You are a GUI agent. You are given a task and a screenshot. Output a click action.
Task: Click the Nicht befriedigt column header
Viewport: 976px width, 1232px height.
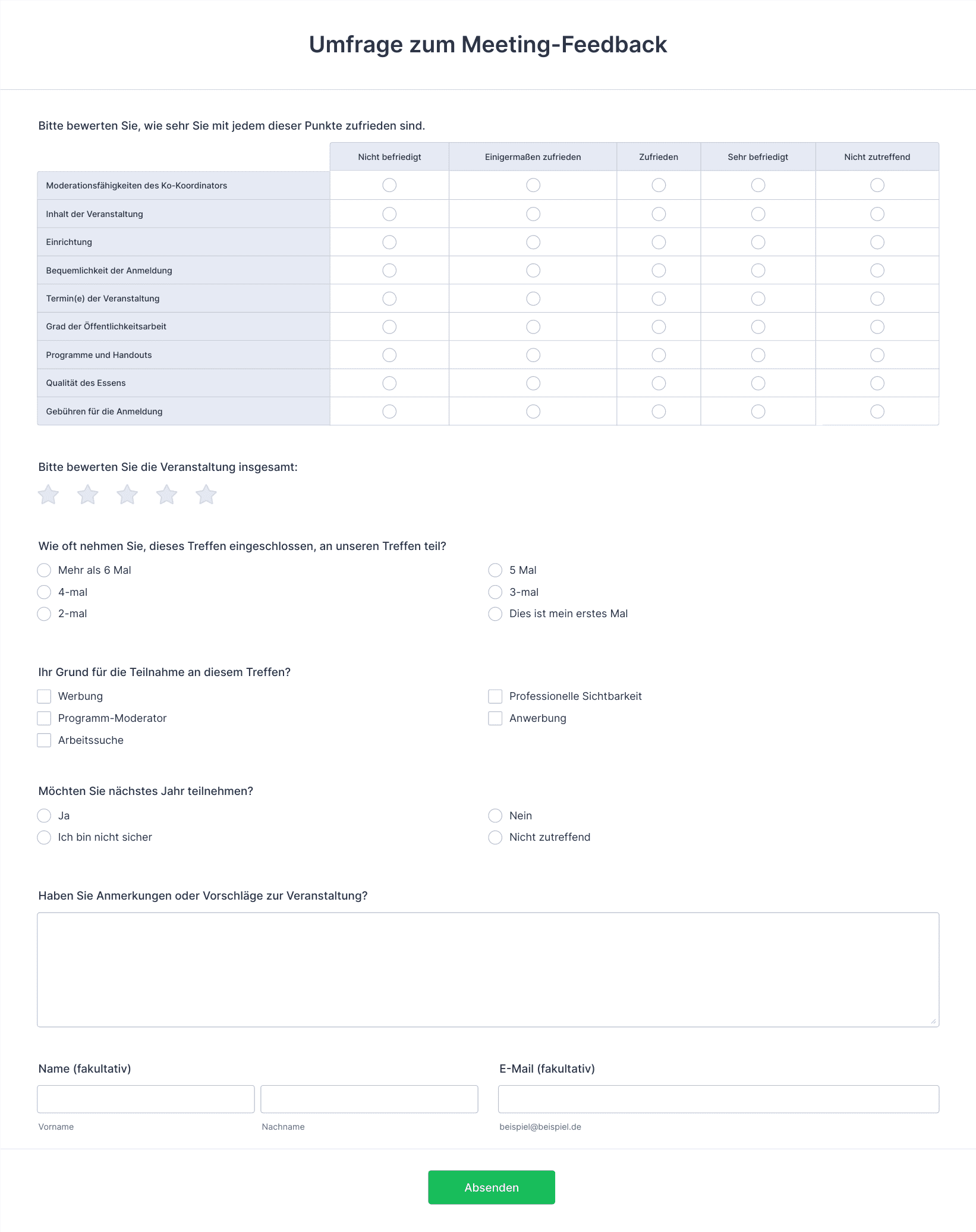tap(389, 157)
